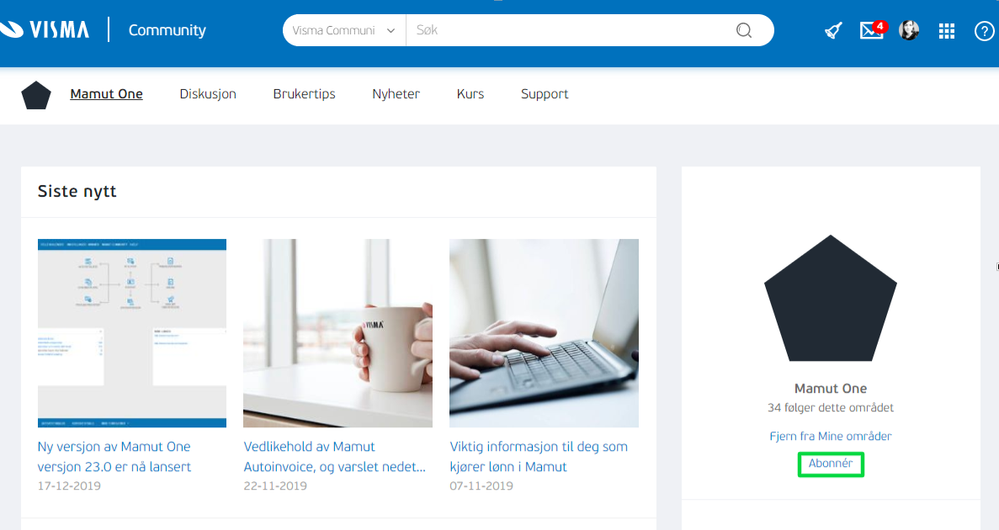This screenshot has width=999, height=530.
Task: Open 'Vedlikehold av Mamut Autoinvoice' article
Action: pyautogui.click(x=334, y=457)
